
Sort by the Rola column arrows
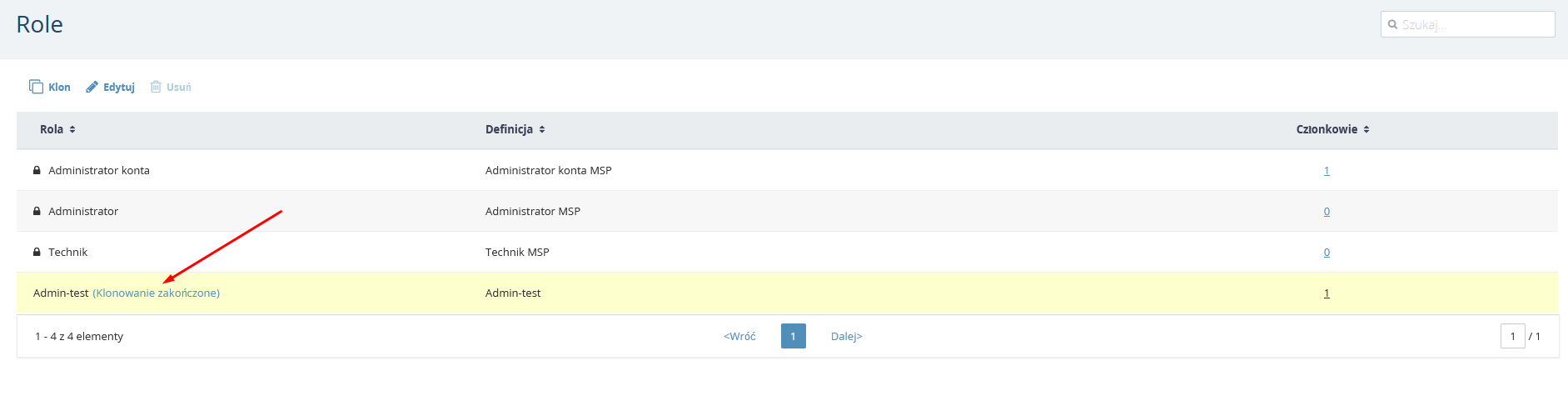(72, 129)
